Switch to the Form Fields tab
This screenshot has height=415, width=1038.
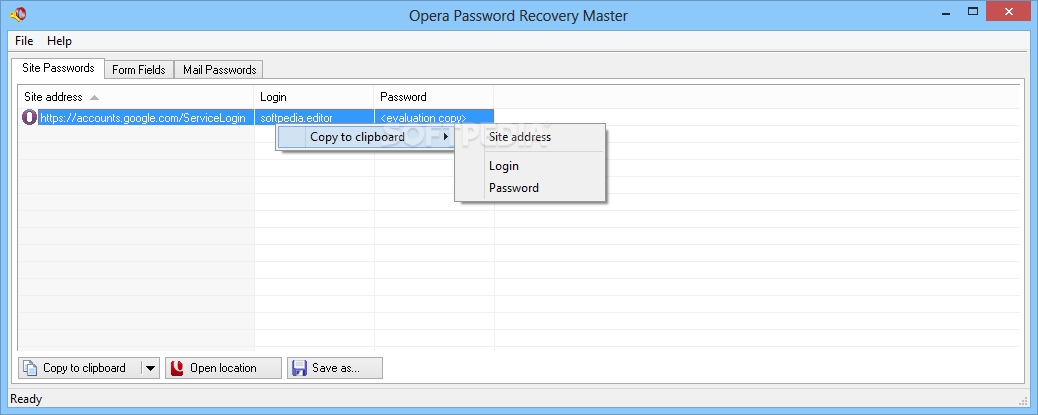coord(138,70)
